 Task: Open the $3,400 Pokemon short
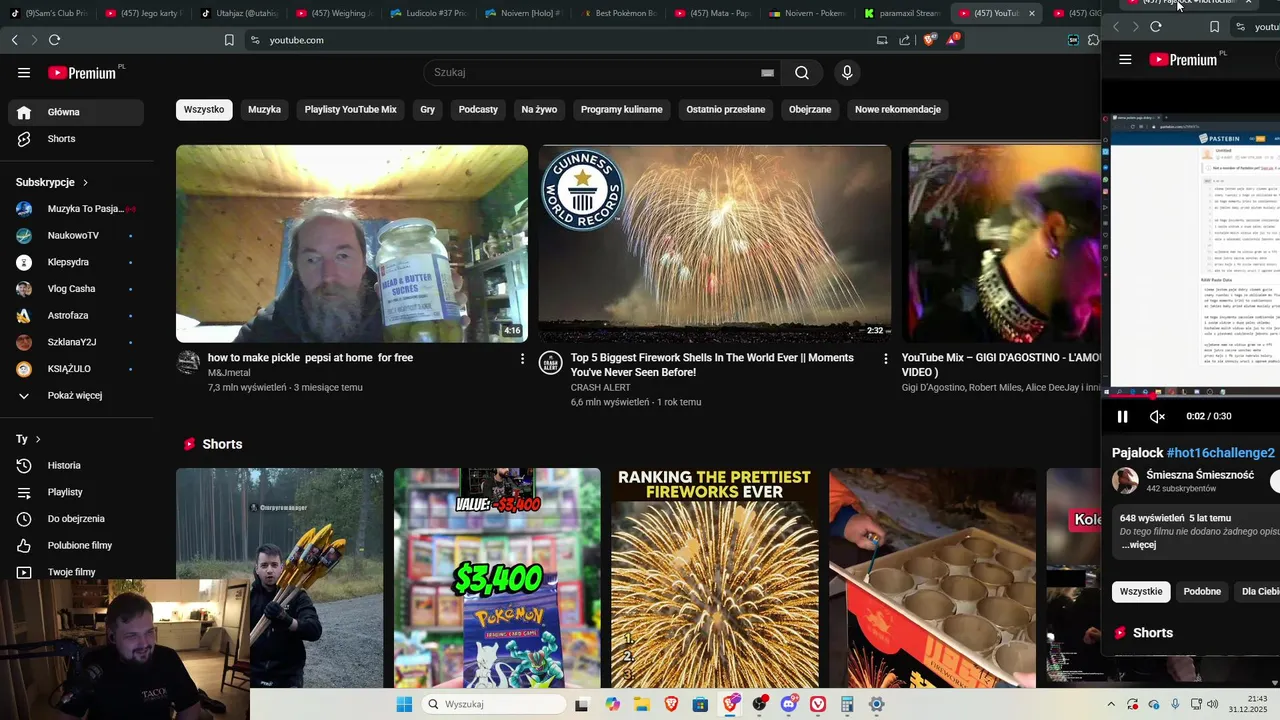coord(497,578)
